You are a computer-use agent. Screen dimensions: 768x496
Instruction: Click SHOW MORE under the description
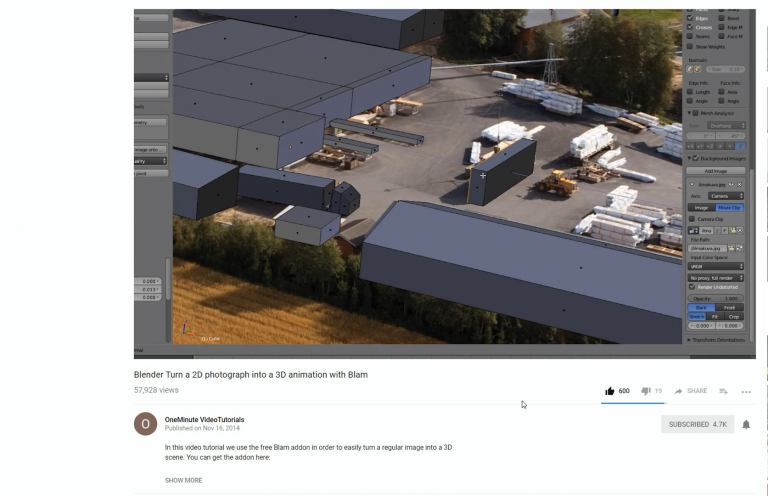pos(184,480)
